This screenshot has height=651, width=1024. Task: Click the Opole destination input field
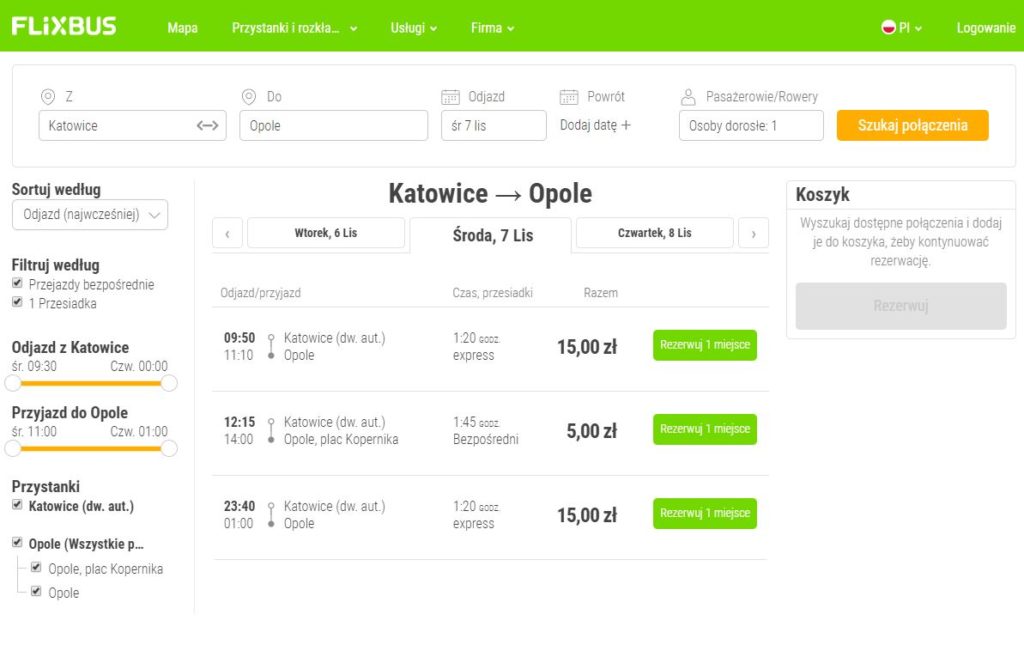pos(334,125)
